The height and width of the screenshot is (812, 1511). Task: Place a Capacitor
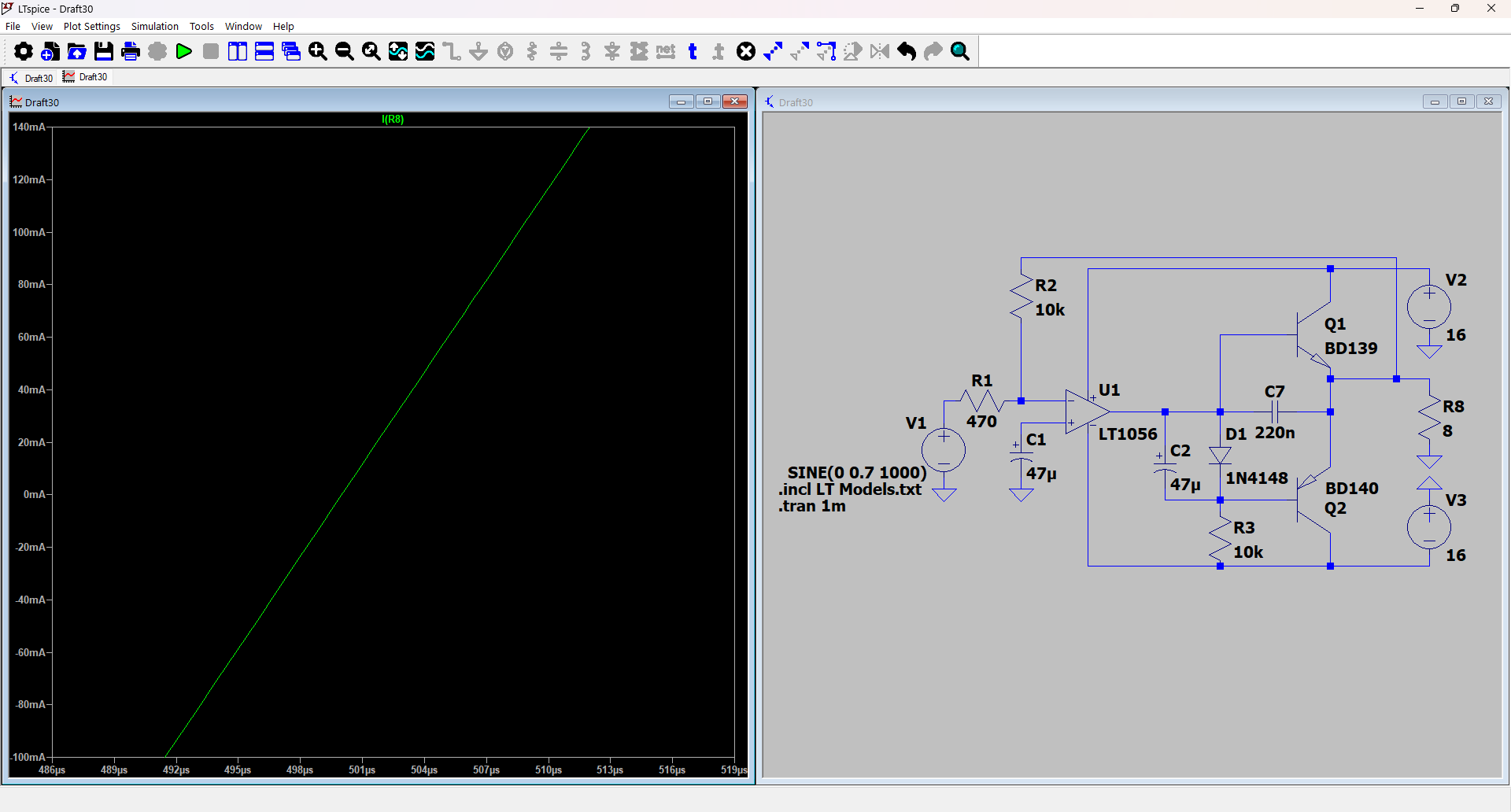click(559, 52)
